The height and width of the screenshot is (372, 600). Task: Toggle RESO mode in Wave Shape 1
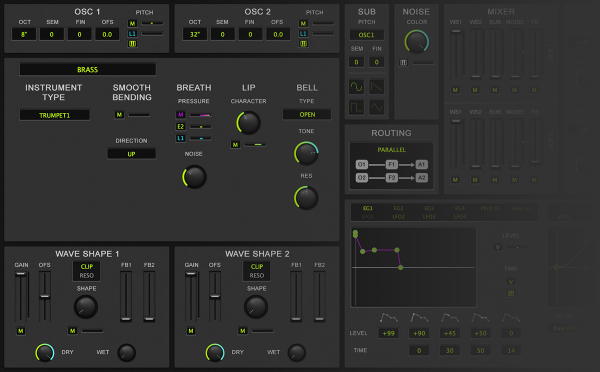point(86,276)
